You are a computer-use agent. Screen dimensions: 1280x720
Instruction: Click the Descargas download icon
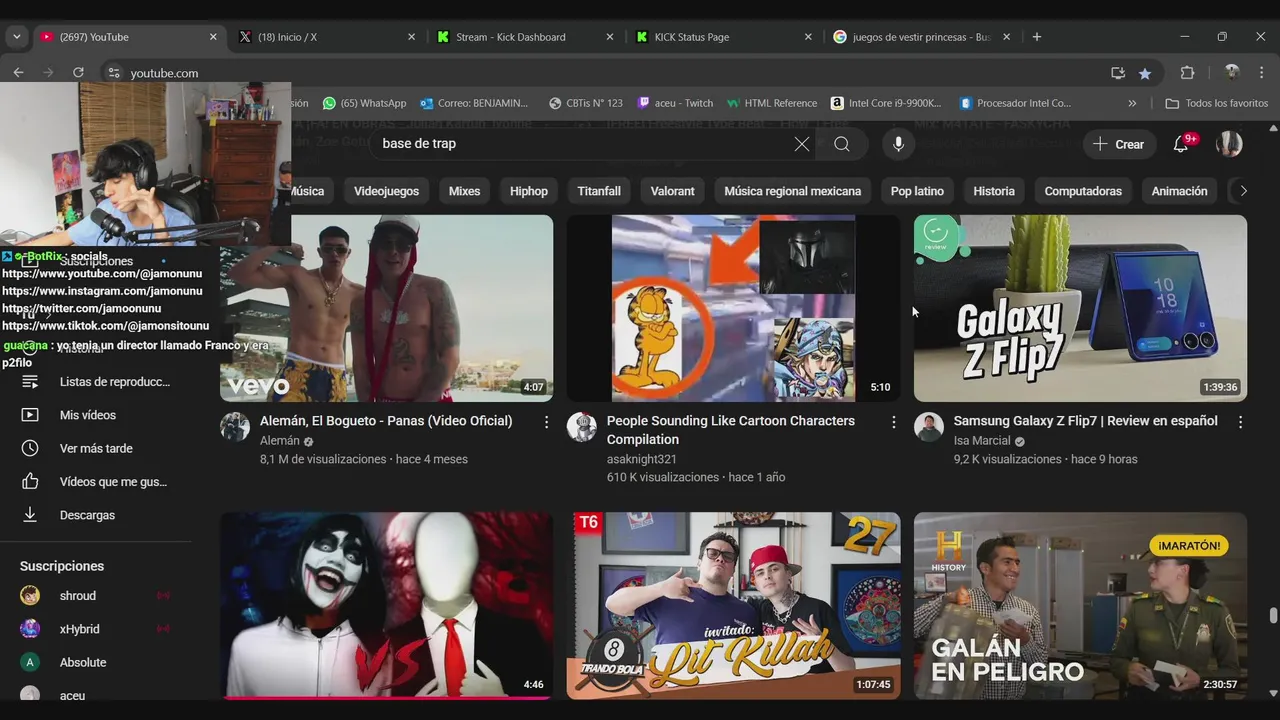(x=30, y=515)
